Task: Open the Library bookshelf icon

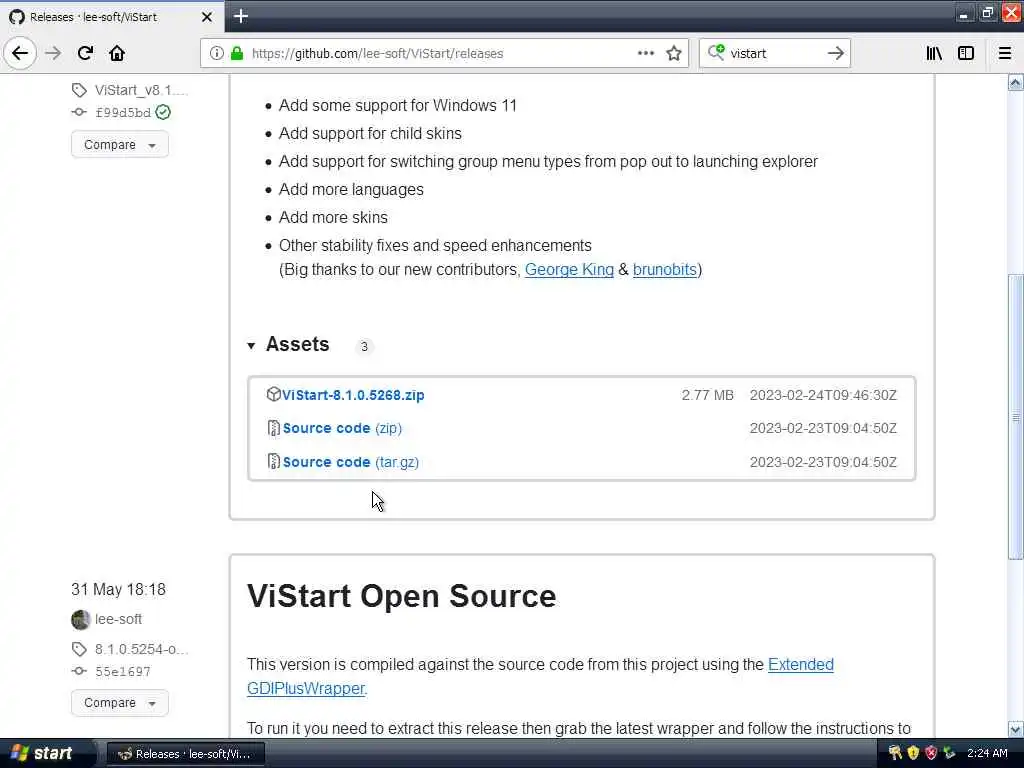Action: tap(934, 53)
